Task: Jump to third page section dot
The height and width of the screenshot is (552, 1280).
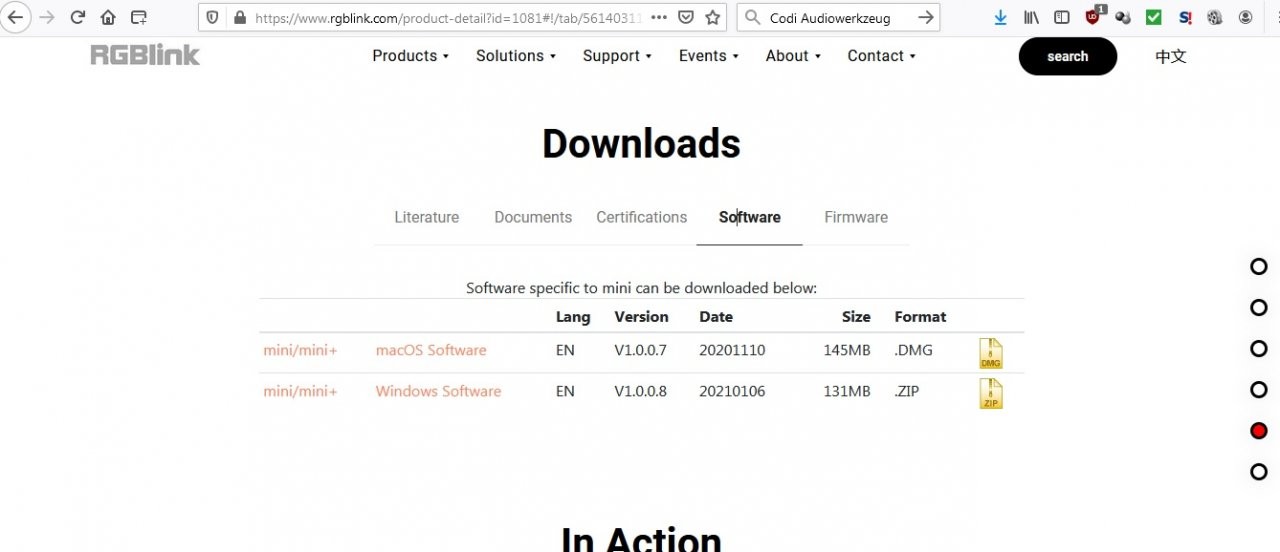Action: pyautogui.click(x=1259, y=348)
